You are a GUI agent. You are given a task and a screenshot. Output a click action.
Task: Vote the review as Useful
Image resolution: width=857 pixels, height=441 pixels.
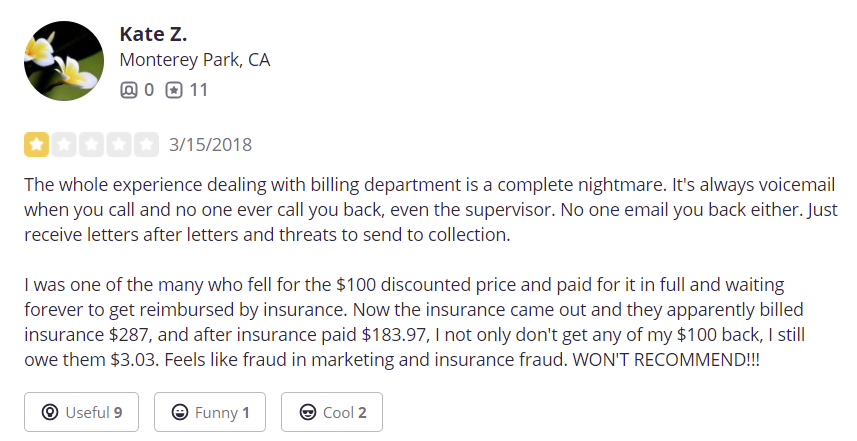pos(81,412)
